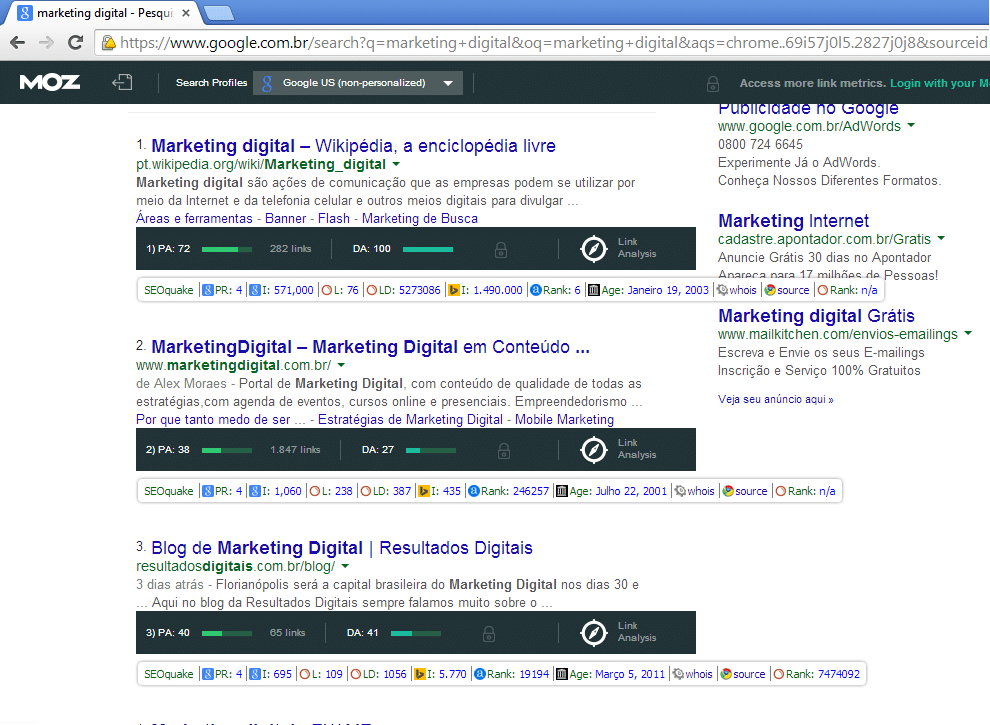Expand the arrow next to resultadosdigitais.com.br/blog/
The width and height of the screenshot is (990, 725).
[345, 566]
